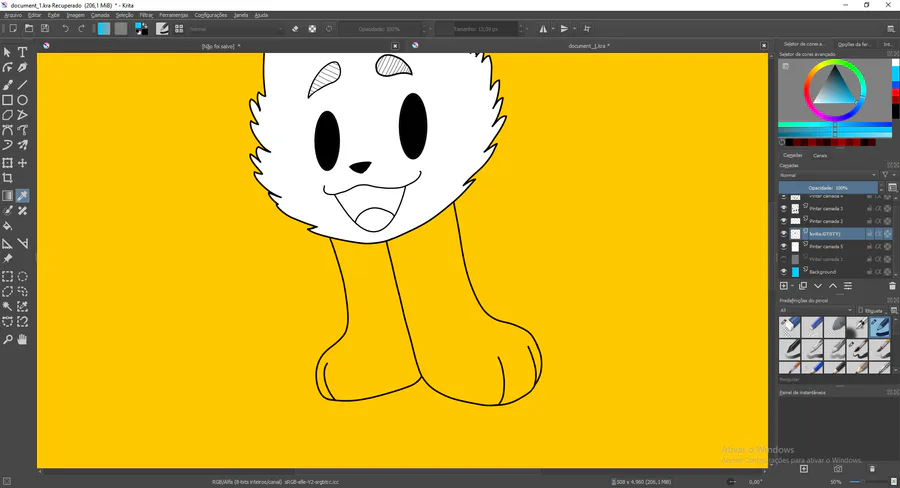The height and width of the screenshot is (488, 900).
Task: Adjust the layer Opacidade 100% slider
Action: pyautogui.click(x=828, y=188)
